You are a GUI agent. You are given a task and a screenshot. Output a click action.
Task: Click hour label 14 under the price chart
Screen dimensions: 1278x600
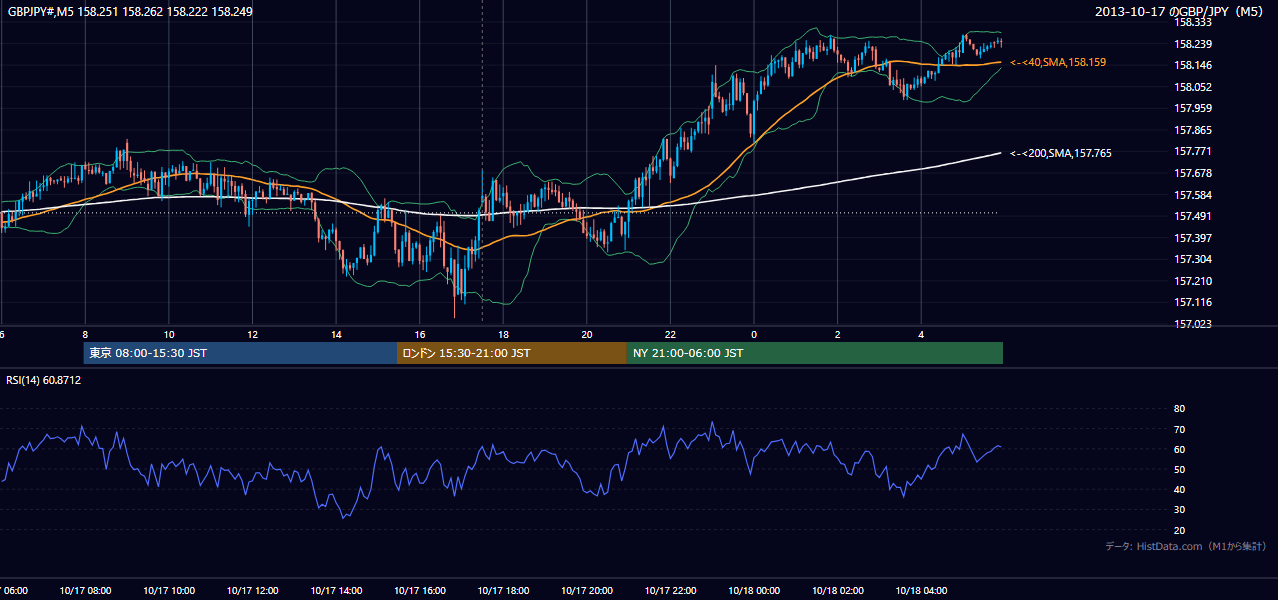click(336, 335)
